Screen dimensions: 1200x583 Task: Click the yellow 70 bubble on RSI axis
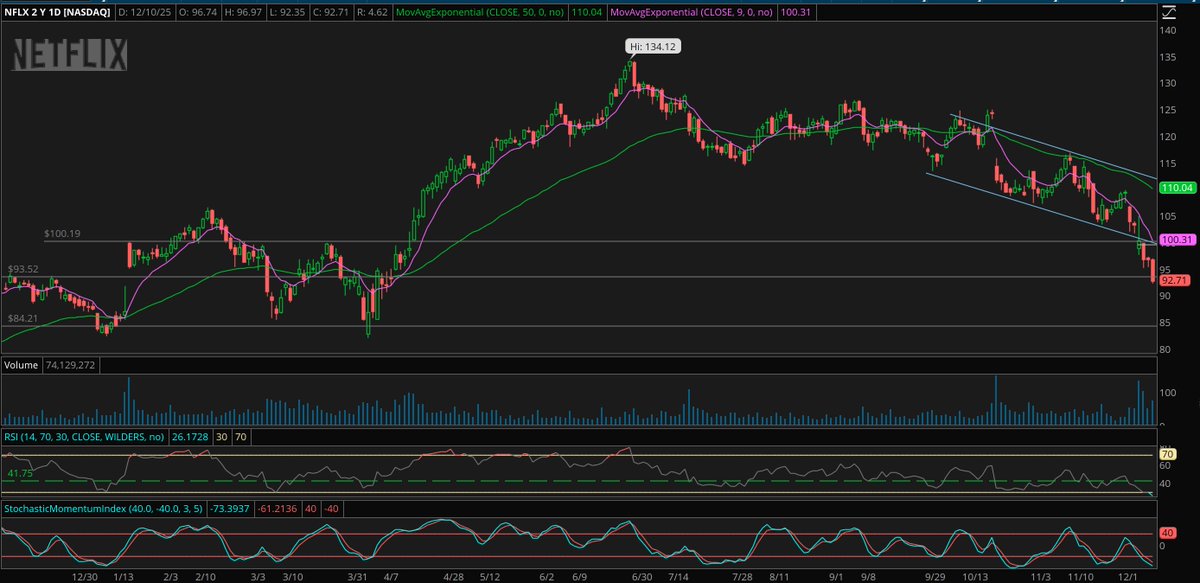(x=1166, y=455)
